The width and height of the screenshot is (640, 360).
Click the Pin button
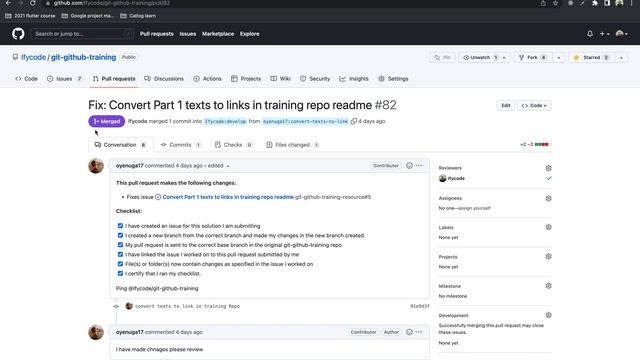click(443, 58)
